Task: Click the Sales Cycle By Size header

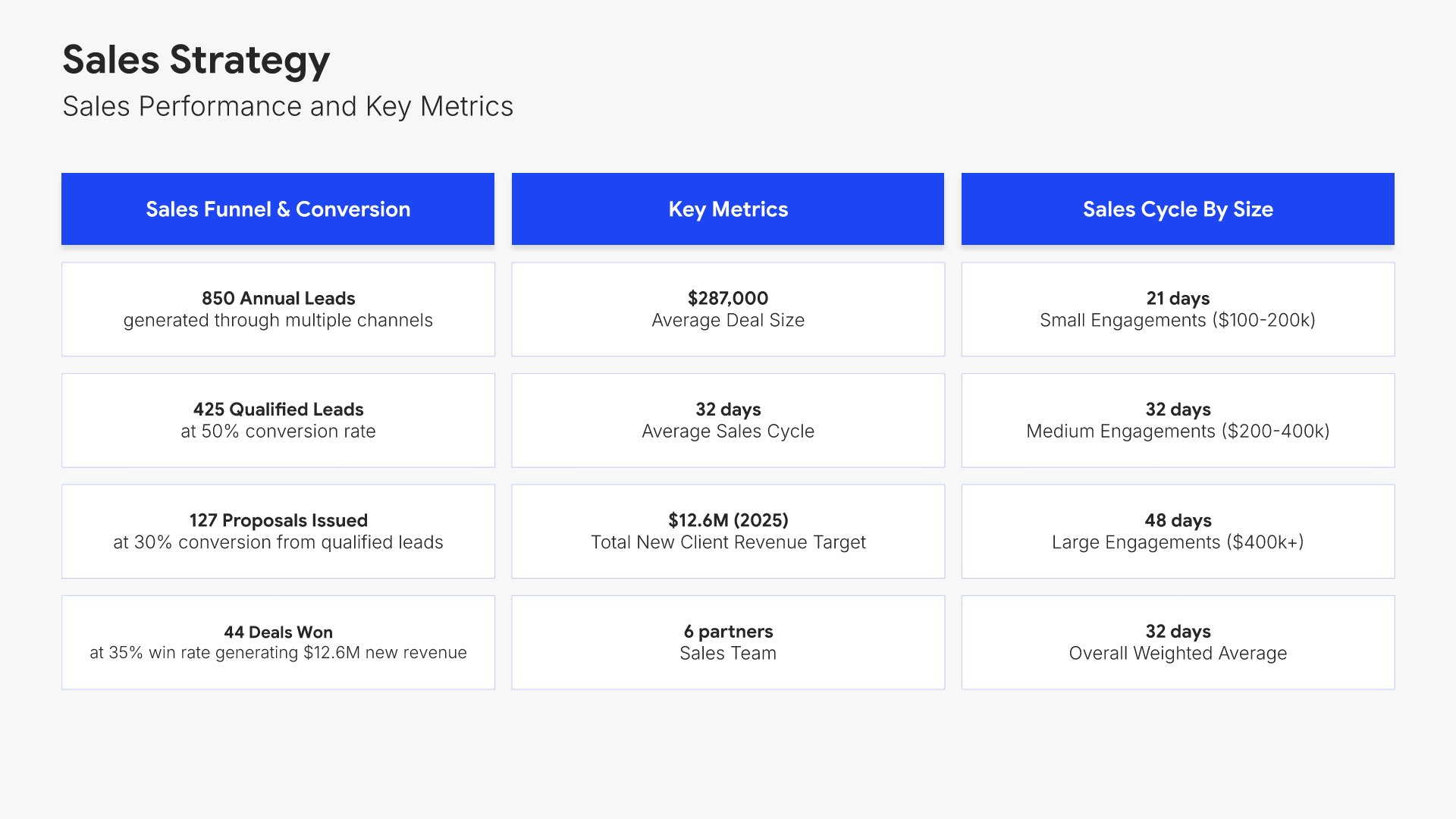Action: (x=1178, y=209)
